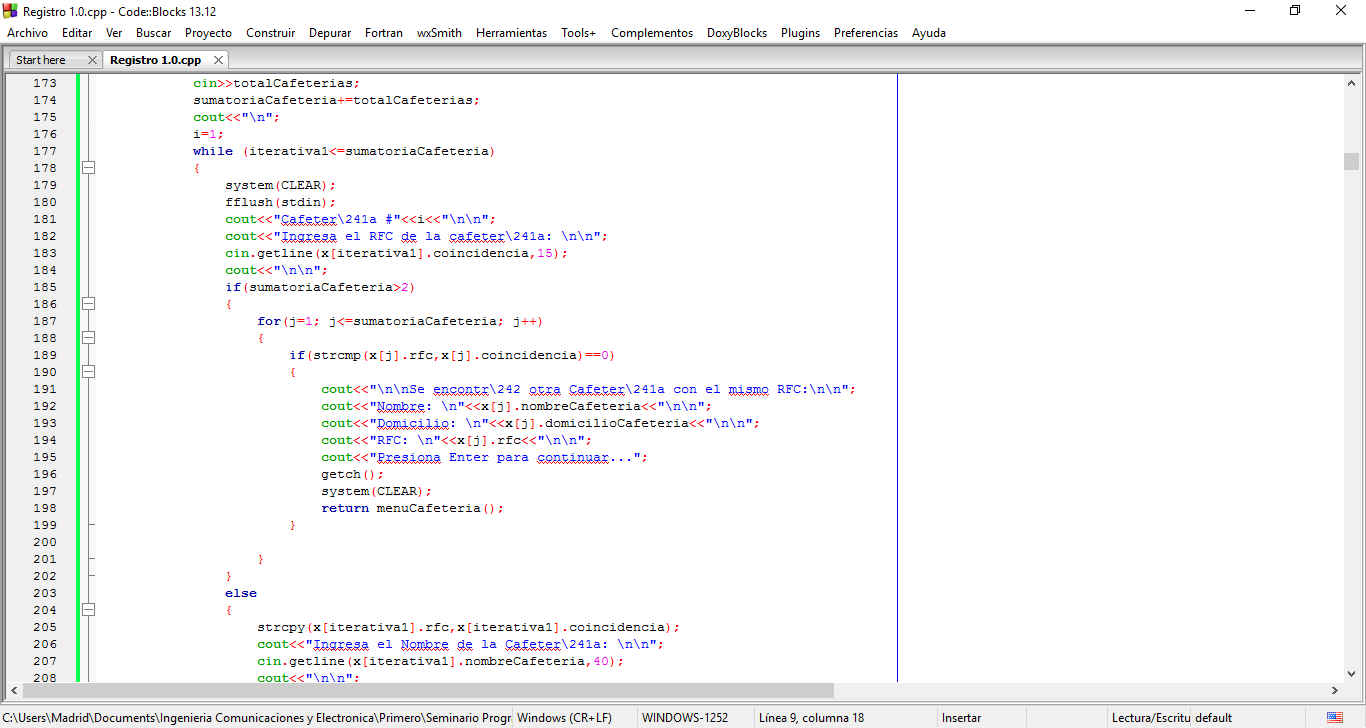This screenshot has height=728, width=1366.
Task: Click the horizontal scrollbar right arrow
Action: pos(1334,690)
